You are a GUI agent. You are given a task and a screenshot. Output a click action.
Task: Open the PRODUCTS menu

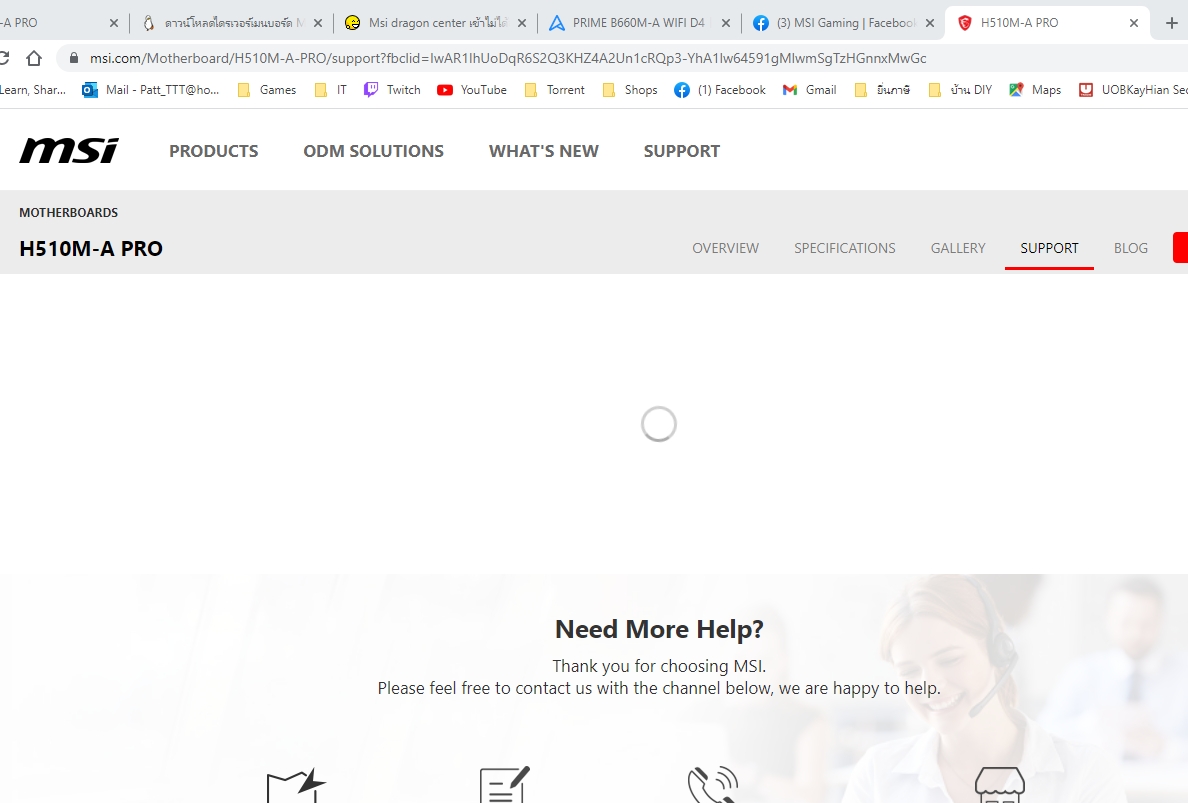pyautogui.click(x=214, y=151)
